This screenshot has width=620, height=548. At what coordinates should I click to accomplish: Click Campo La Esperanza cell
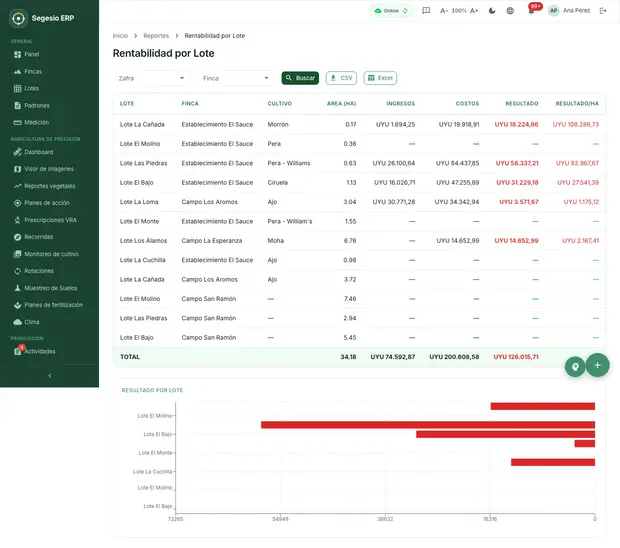pyautogui.click(x=212, y=241)
